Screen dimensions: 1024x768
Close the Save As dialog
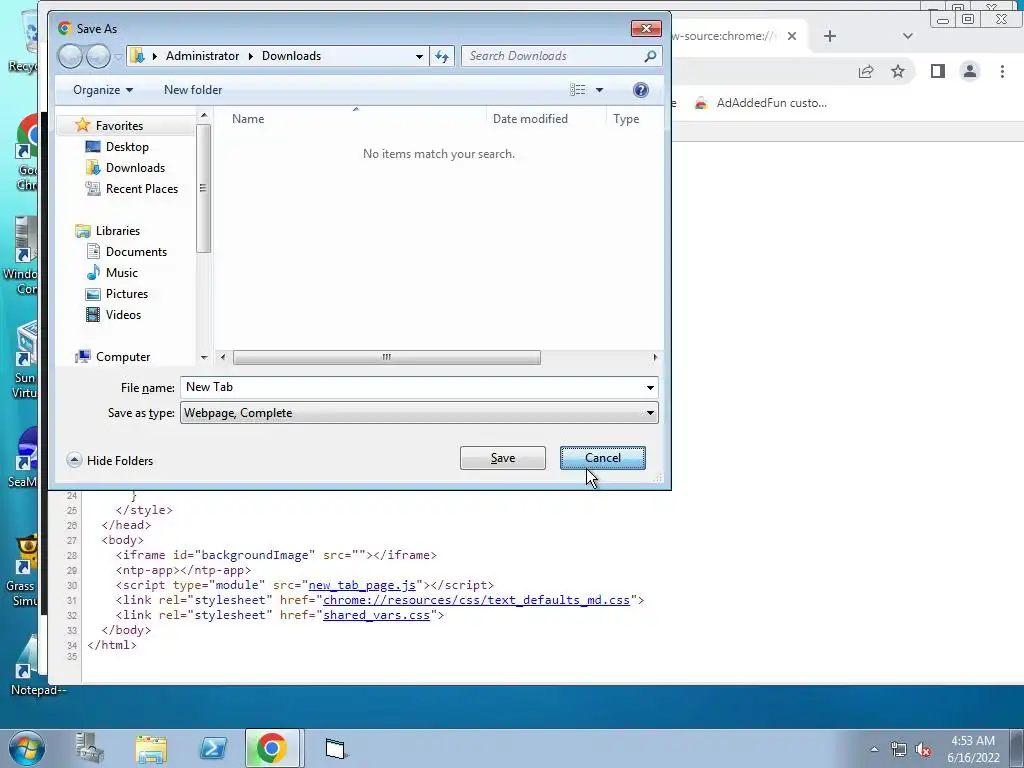(646, 29)
